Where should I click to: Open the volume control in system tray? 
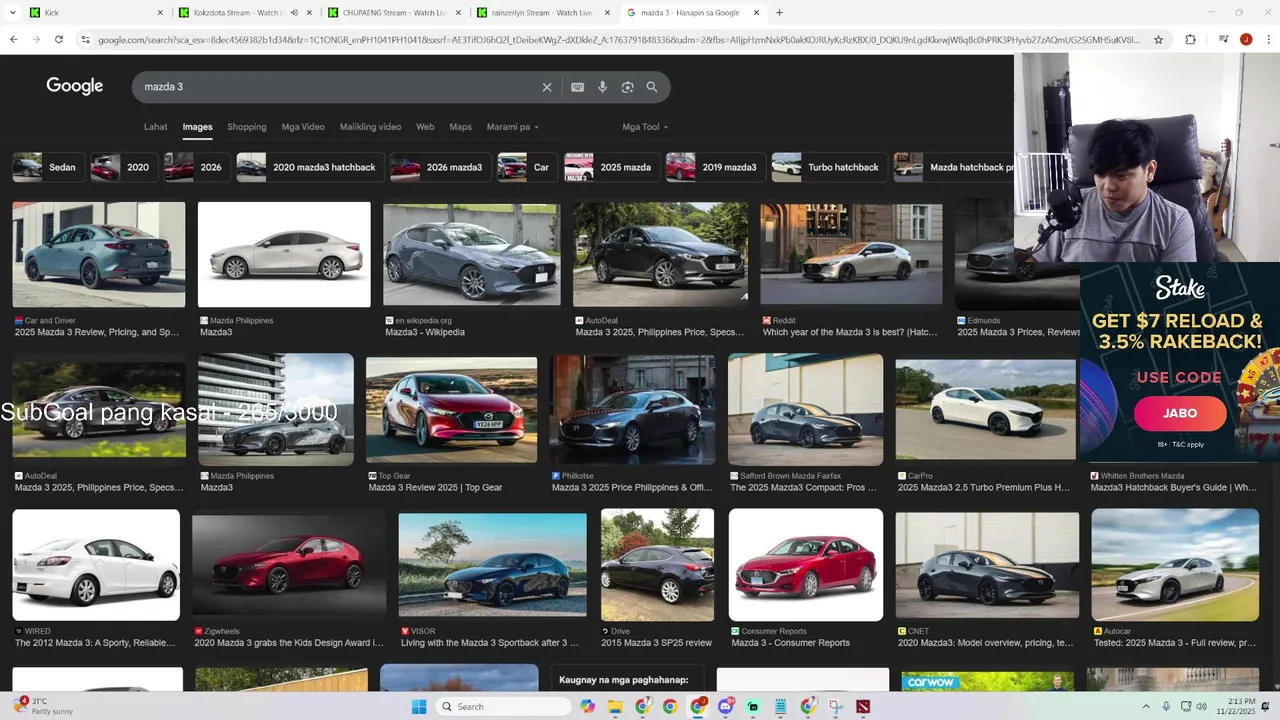[x=1201, y=707]
